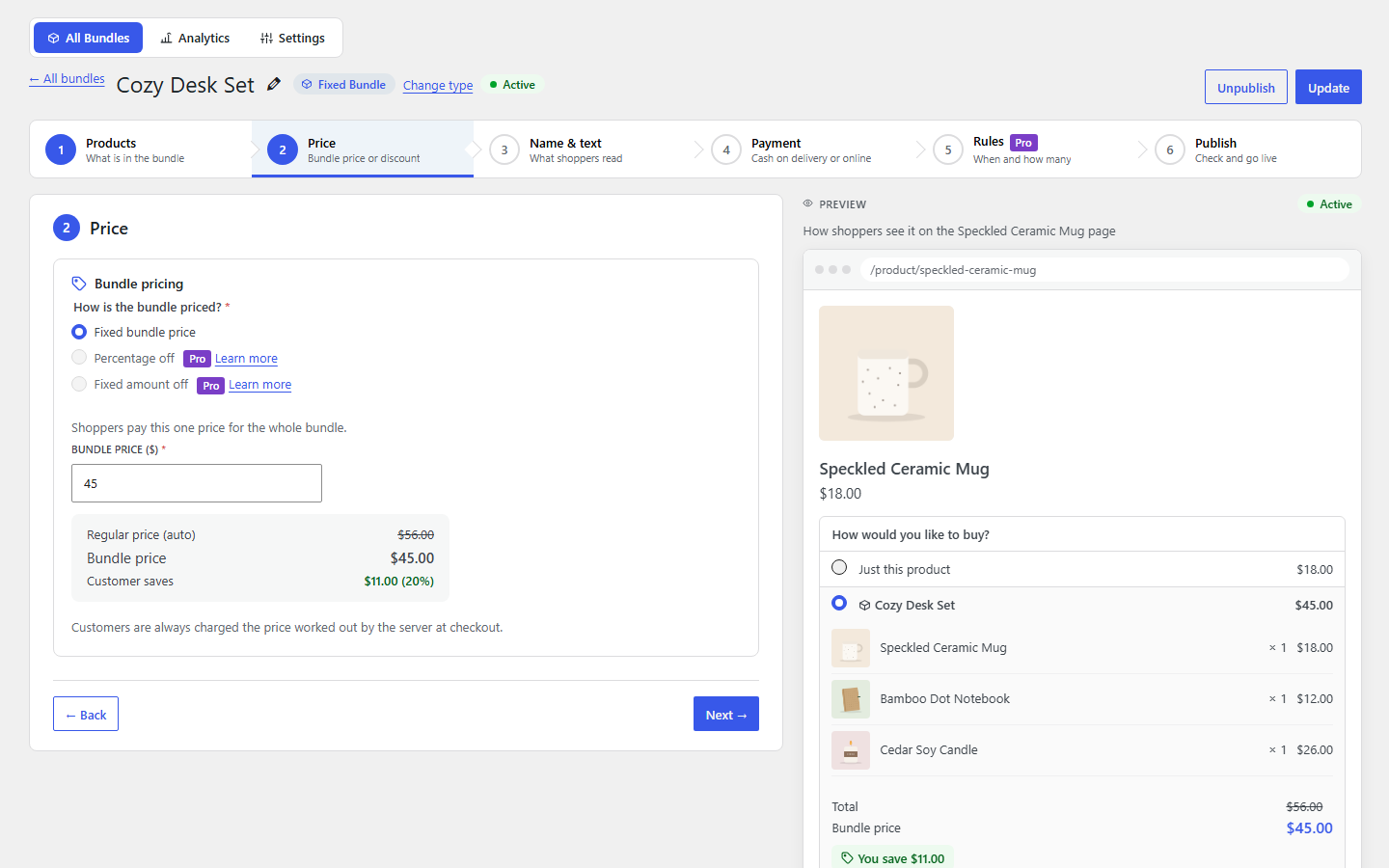1389x868 pixels.
Task: Follow the All bundles back link
Action: coord(67,79)
